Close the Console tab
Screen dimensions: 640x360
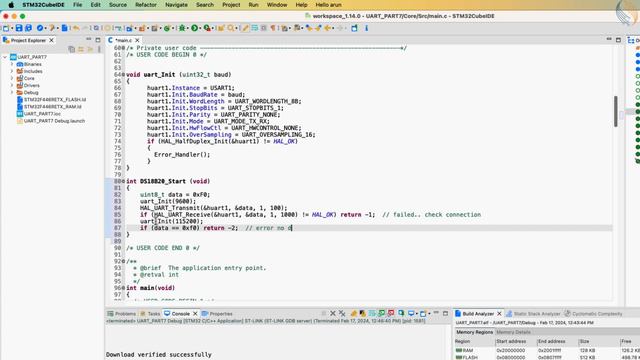[x=195, y=313]
